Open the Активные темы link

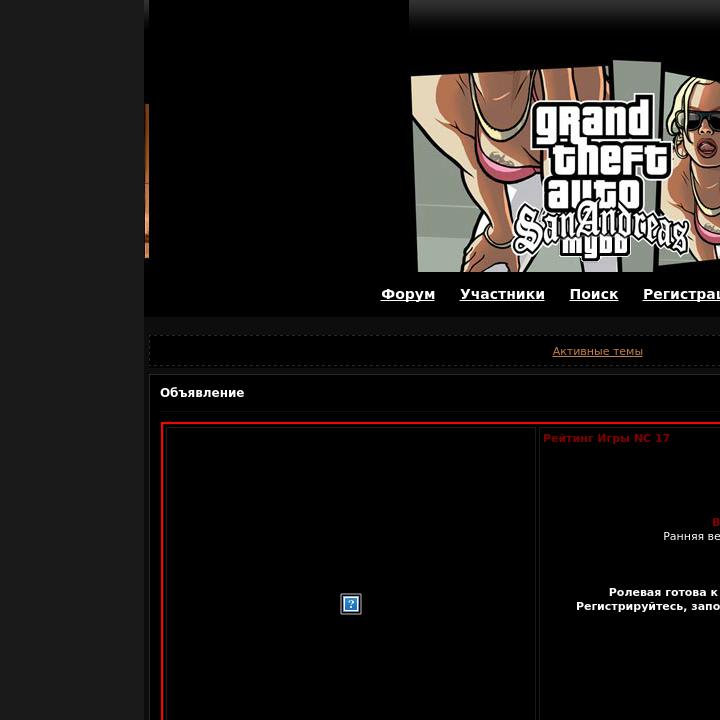pos(597,351)
